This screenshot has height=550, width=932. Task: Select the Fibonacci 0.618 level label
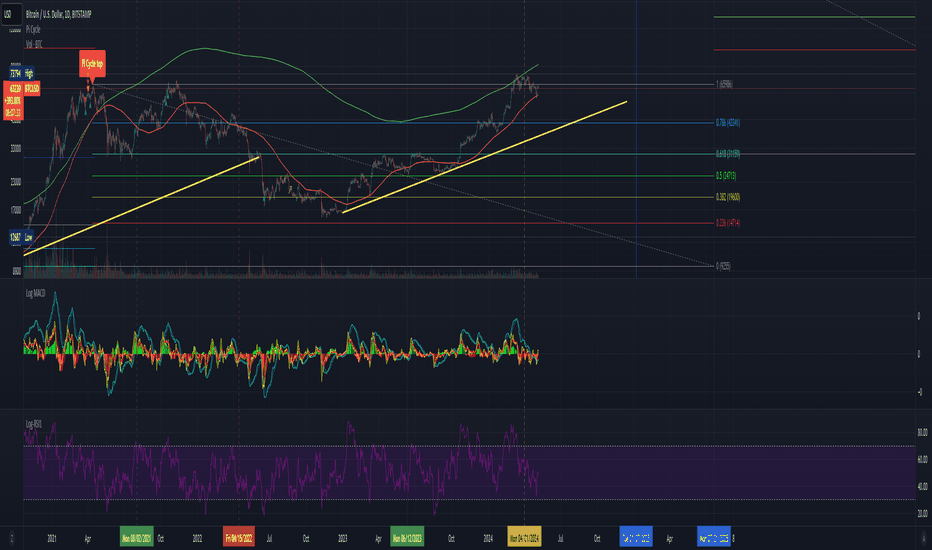(728, 154)
